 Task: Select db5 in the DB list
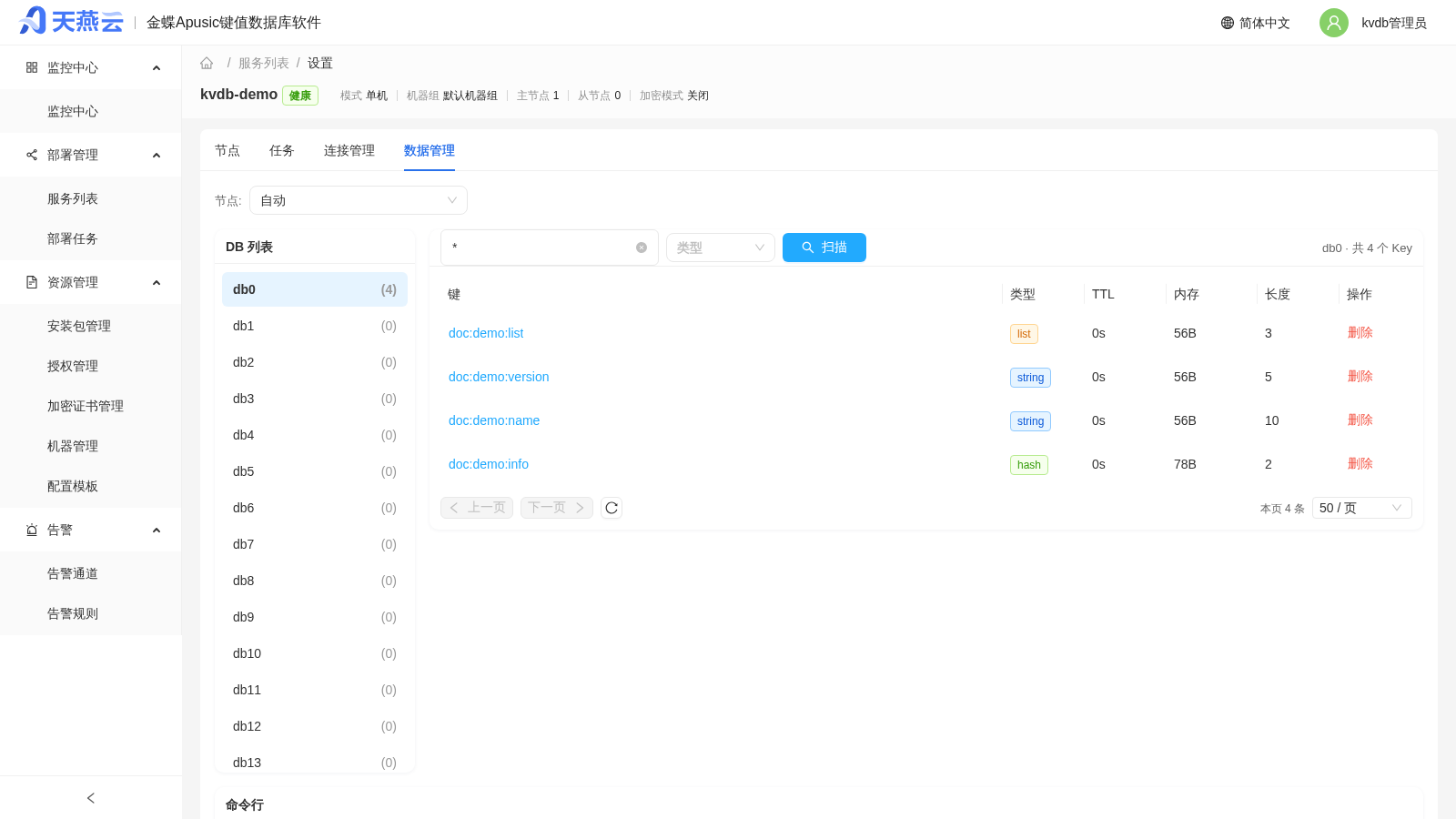[315, 471]
